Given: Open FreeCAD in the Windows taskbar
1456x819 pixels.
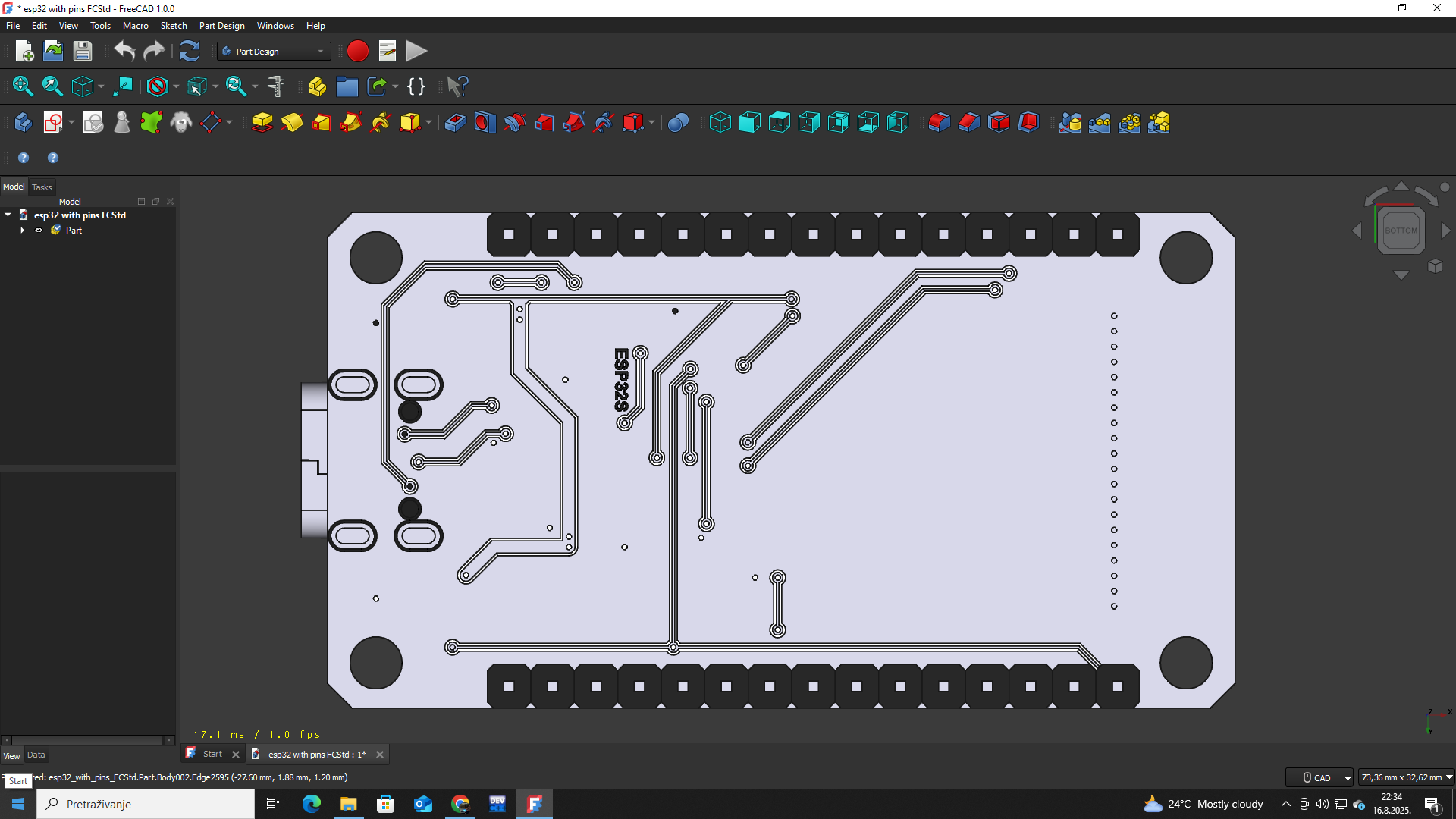Looking at the screenshot, I should pos(535,804).
